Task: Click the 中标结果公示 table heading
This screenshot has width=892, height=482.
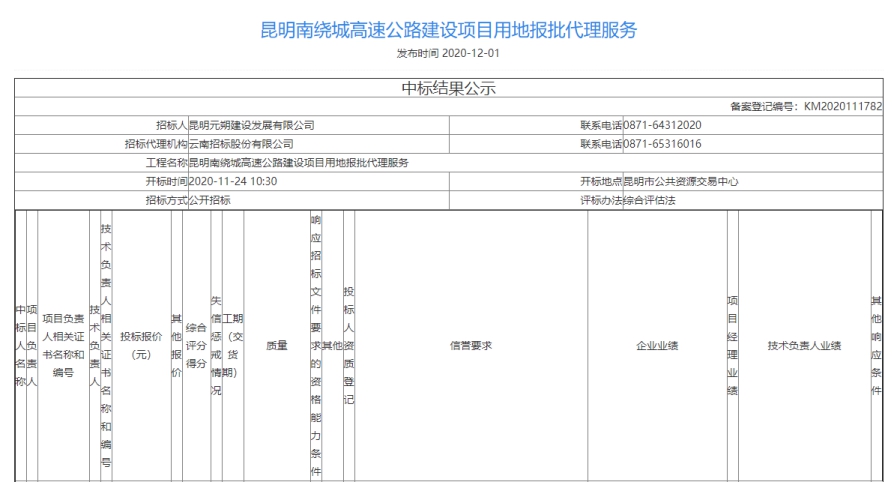Action: pos(448,88)
